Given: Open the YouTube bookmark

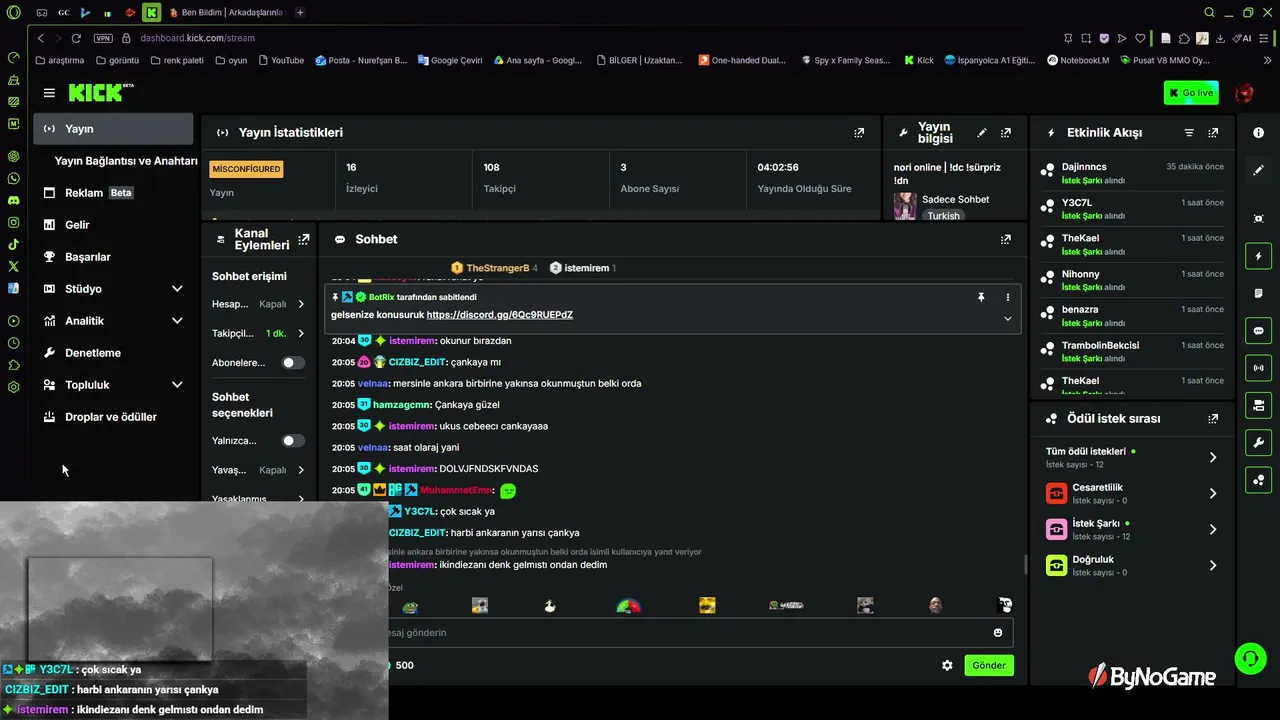Looking at the screenshot, I should [x=281, y=60].
